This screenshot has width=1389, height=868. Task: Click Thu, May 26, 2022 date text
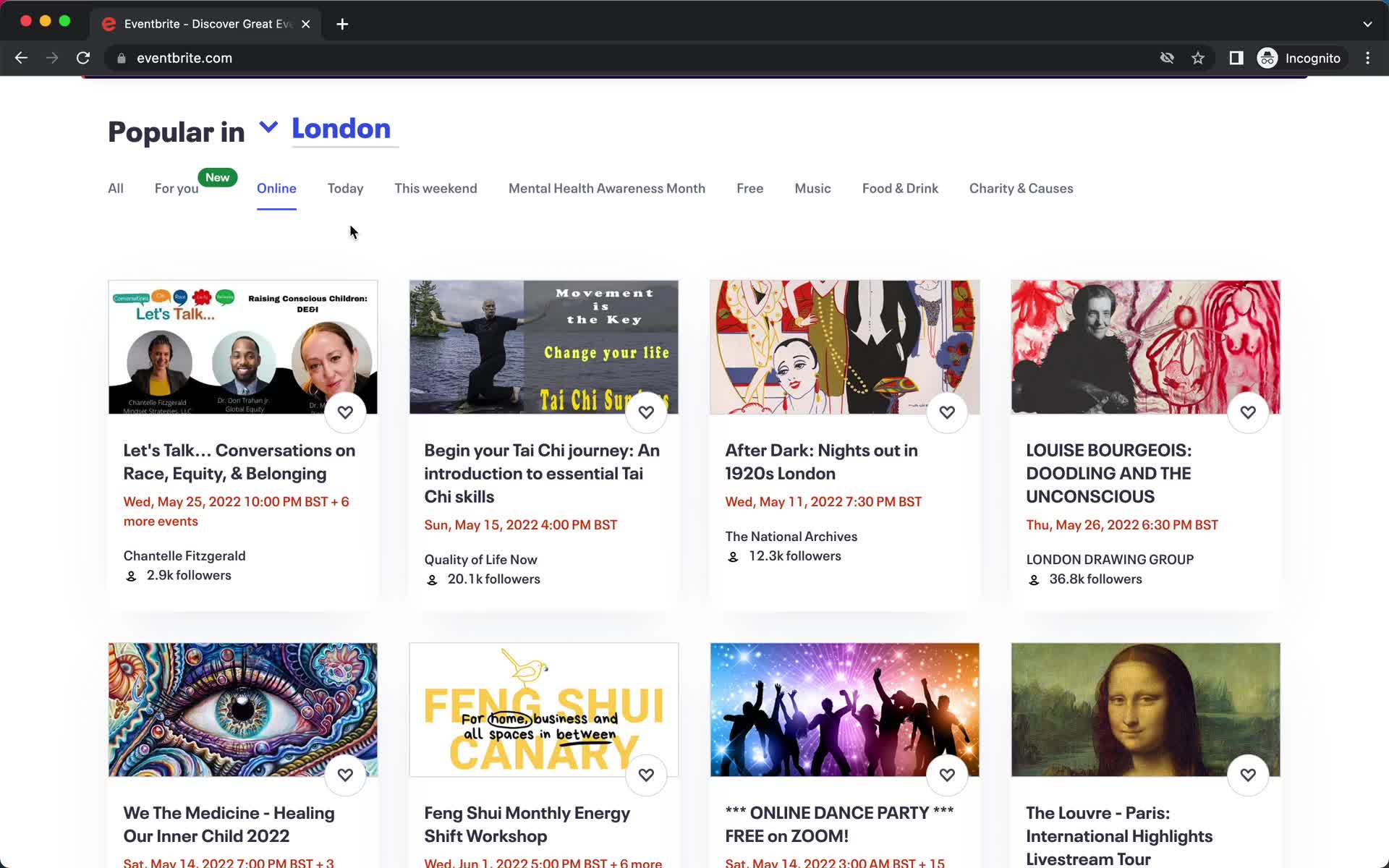tap(1122, 524)
